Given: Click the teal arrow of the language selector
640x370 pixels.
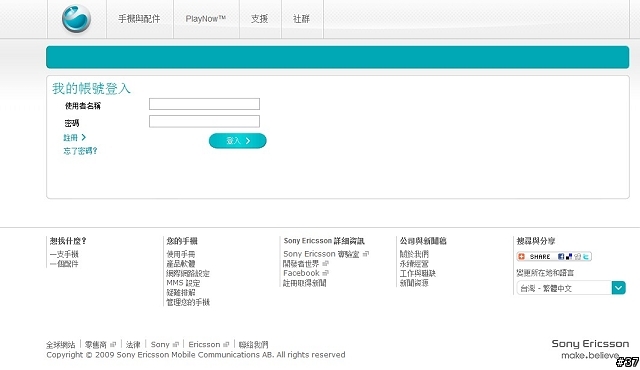Looking at the screenshot, I should click(619, 288).
